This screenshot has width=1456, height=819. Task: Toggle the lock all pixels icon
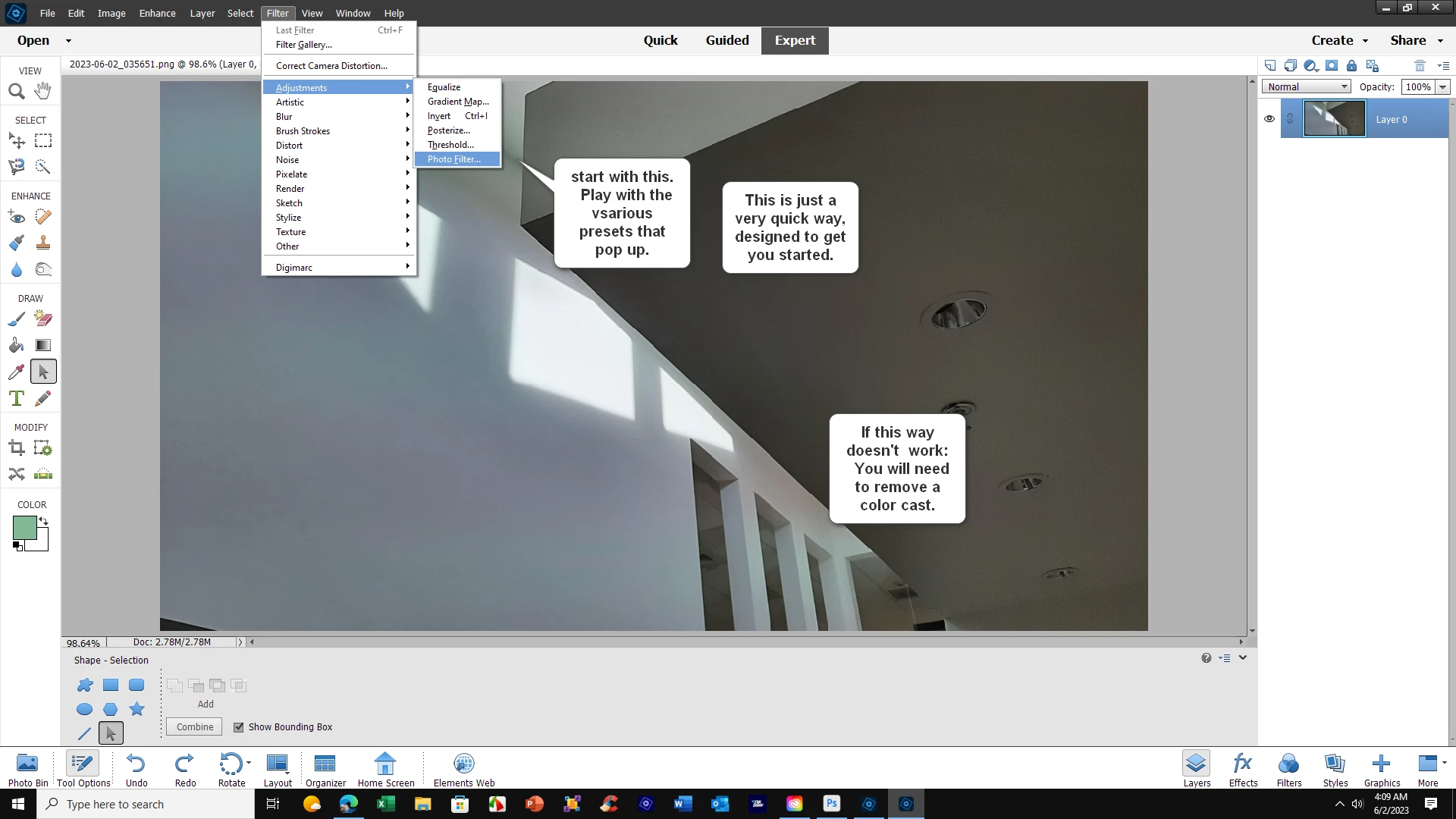pyautogui.click(x=1351, y=66)
